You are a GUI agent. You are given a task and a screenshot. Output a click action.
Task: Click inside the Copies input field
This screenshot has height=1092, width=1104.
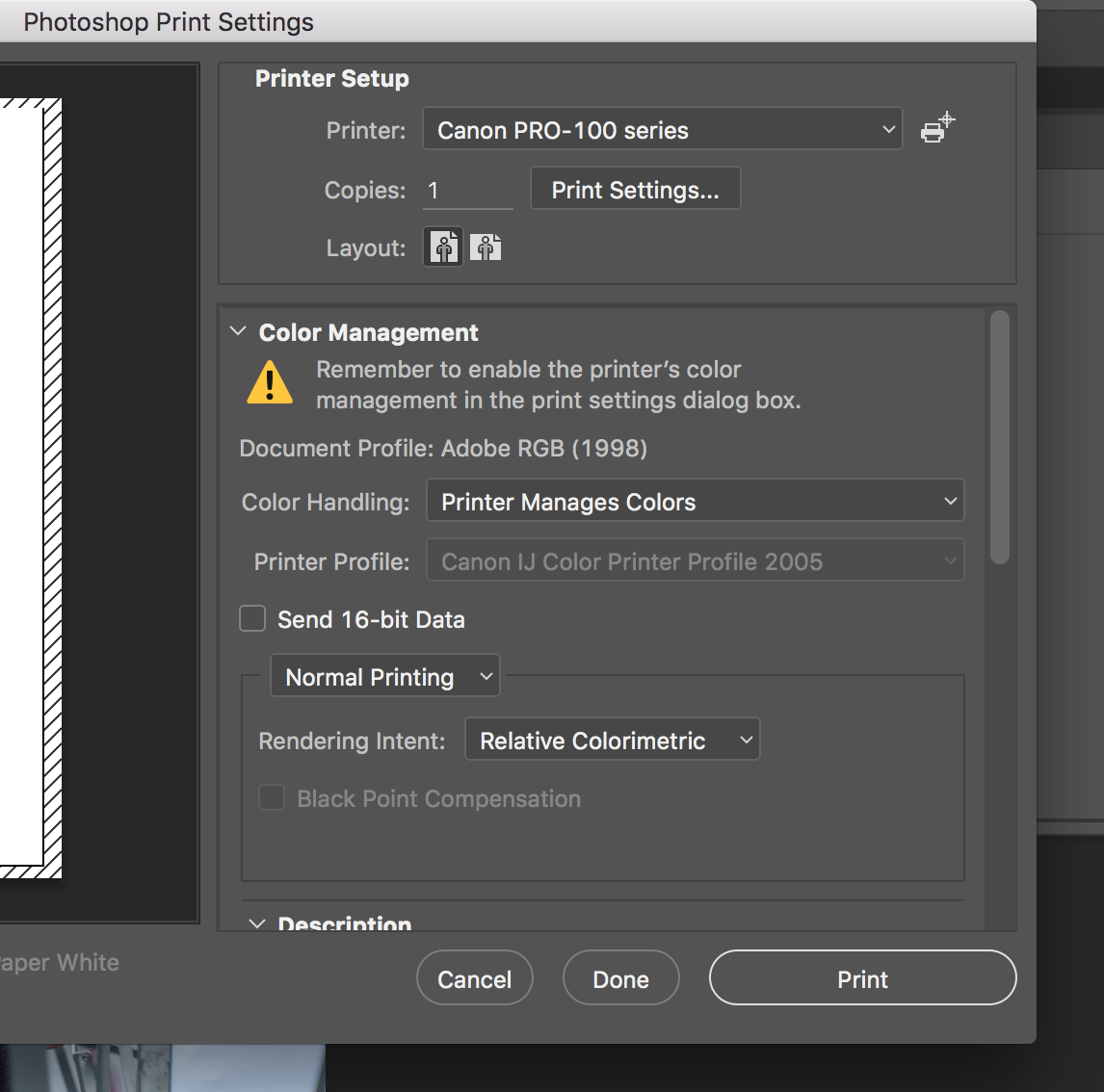pyautogui.click(x=466, y=190)
